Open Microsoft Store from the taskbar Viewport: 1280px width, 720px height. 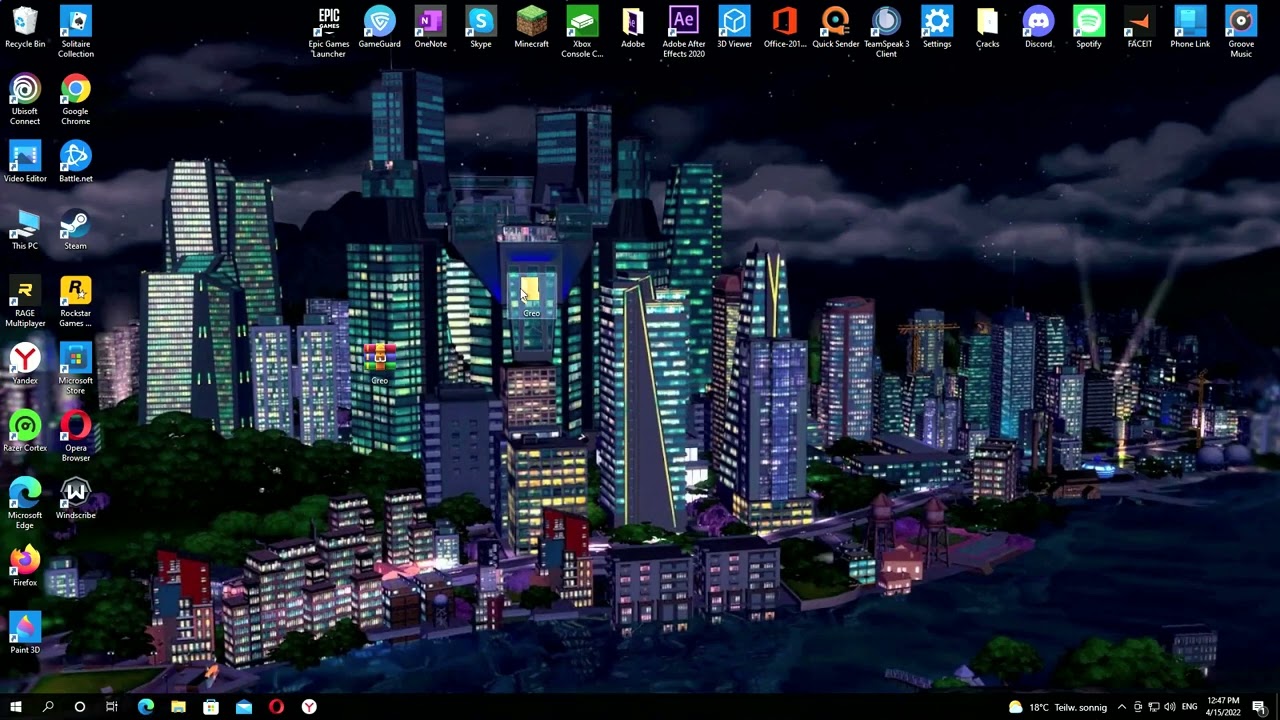pos(211,707)
